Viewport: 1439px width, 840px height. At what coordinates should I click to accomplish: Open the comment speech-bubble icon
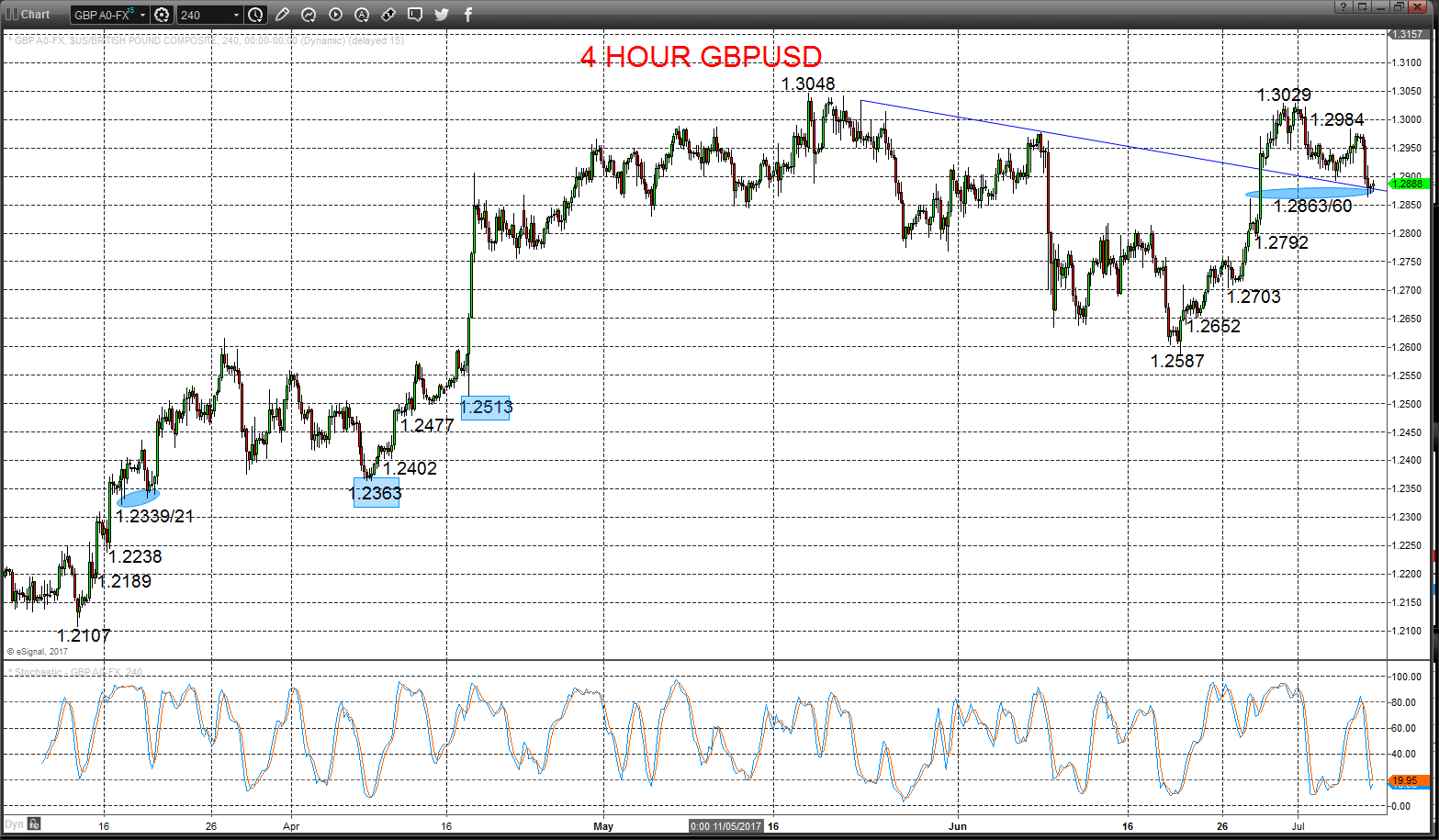pos(415,15)
